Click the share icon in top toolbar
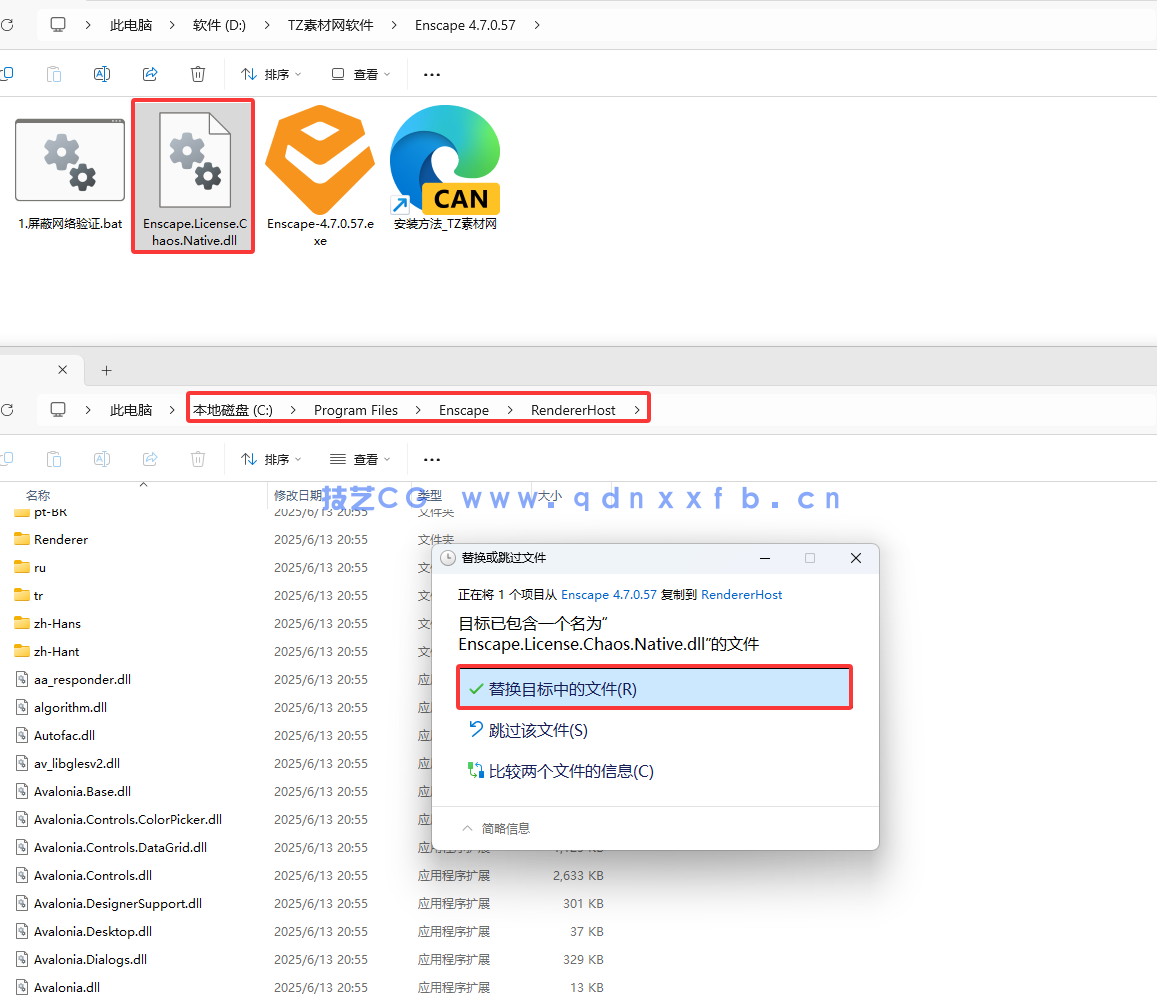This screenshot has width=1157, height=998. pyautogui.click(x=150, y=74)
